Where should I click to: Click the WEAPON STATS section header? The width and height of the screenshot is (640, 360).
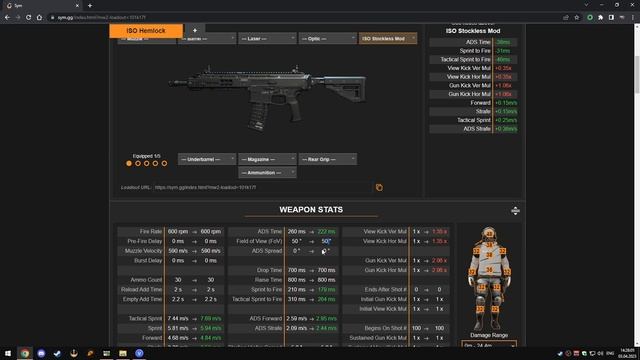[x=311, y=210]
